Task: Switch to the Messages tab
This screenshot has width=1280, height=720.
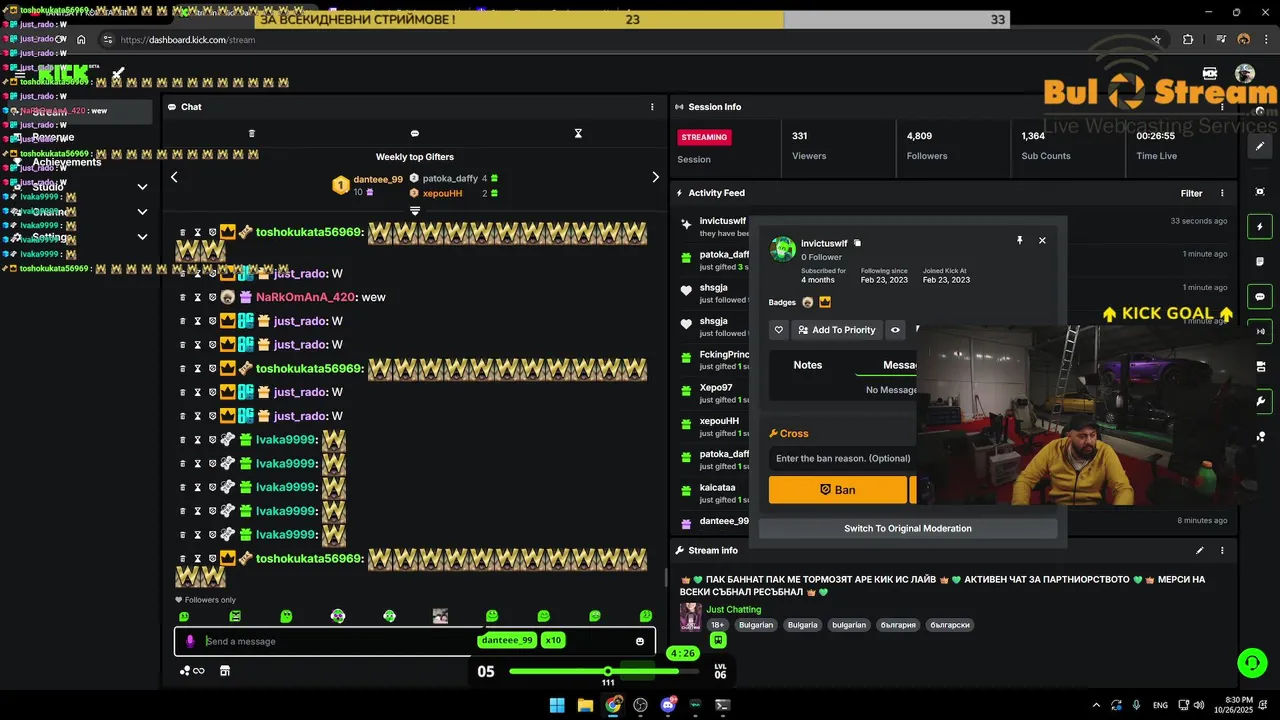Action: [900, 365]
